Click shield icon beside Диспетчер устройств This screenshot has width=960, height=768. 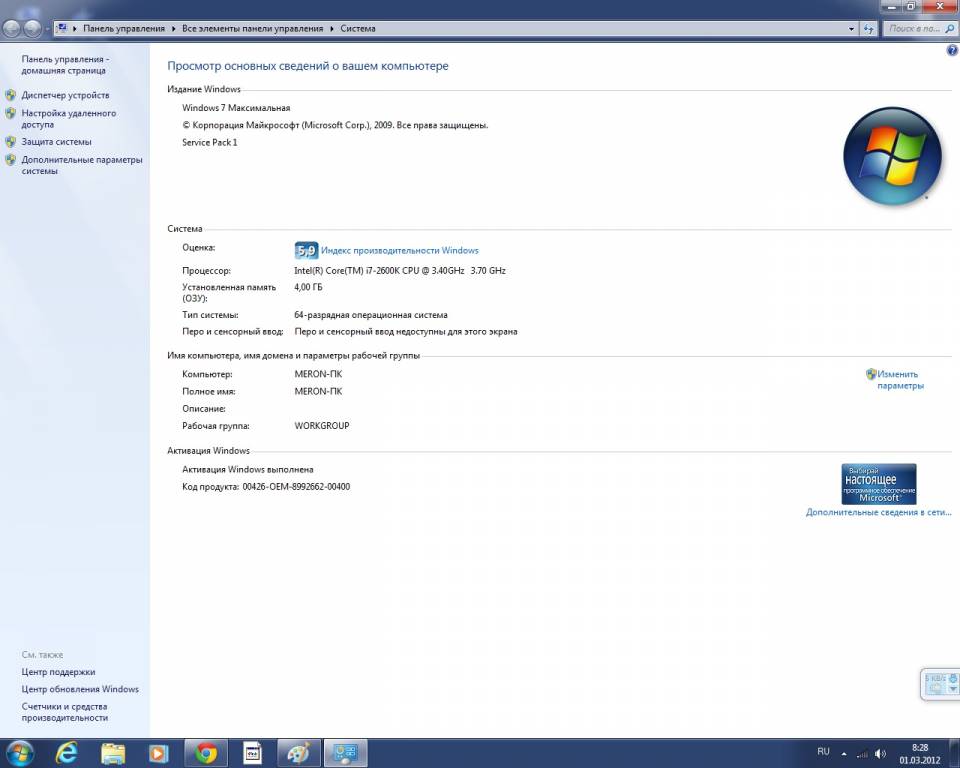click(x=10, y=96)
